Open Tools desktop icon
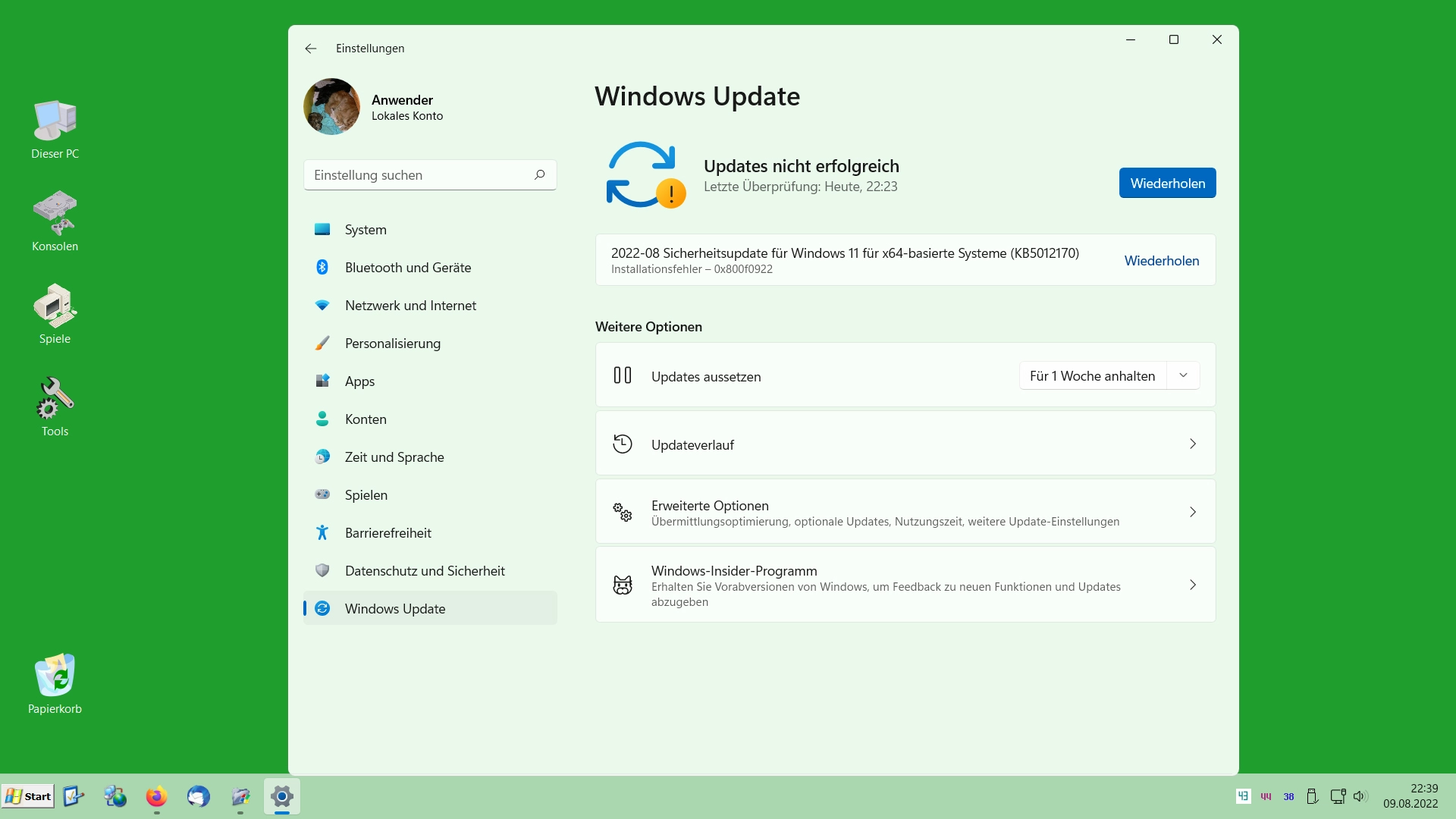1456x819 pixels. pyautogui.click(x=55, y=407)
